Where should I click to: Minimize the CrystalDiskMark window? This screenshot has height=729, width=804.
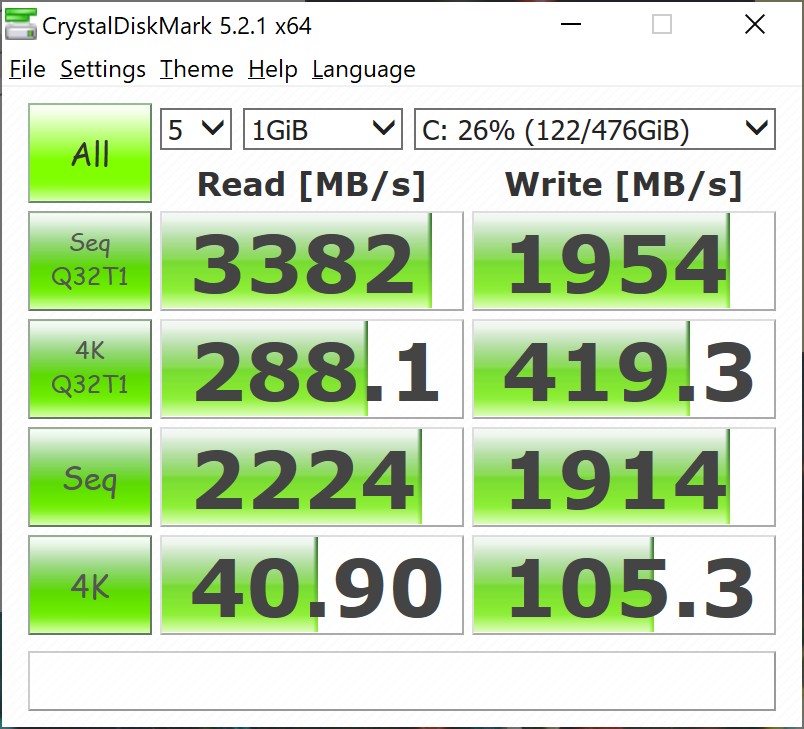point(571,24)
